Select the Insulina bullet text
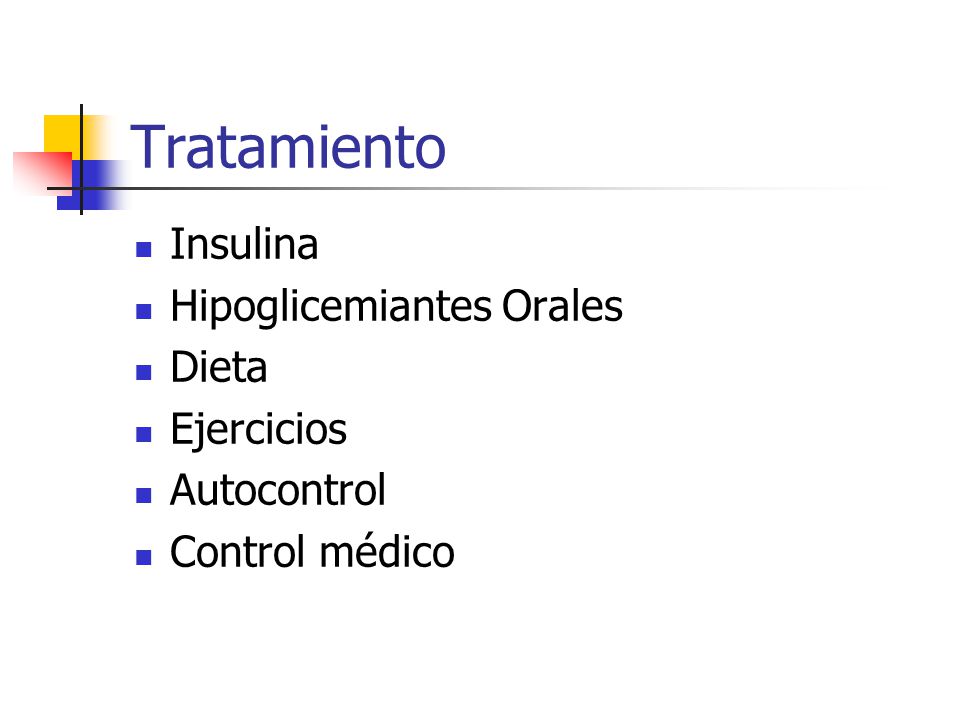This screenshot has width=960, height=720. 244,244
